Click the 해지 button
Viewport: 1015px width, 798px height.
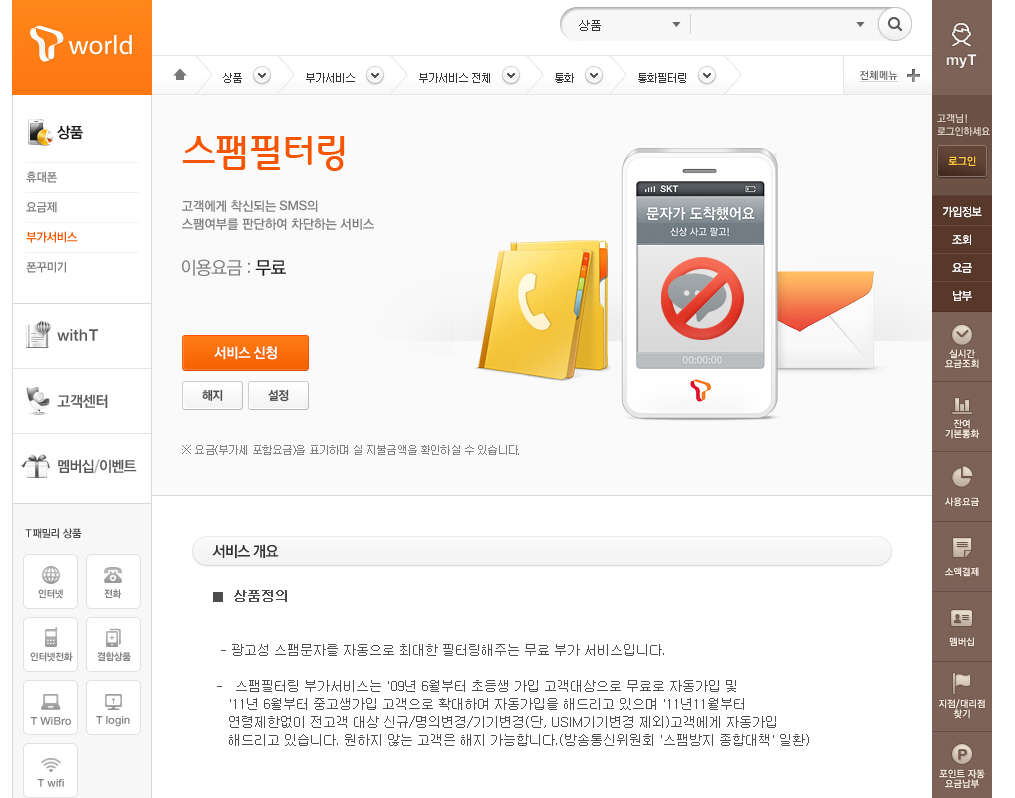(x=212, y=395)
